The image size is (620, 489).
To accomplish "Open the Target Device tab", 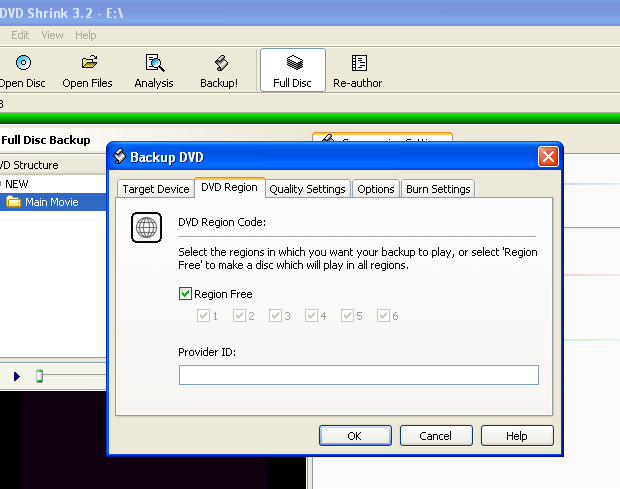I will coord(156,189).
